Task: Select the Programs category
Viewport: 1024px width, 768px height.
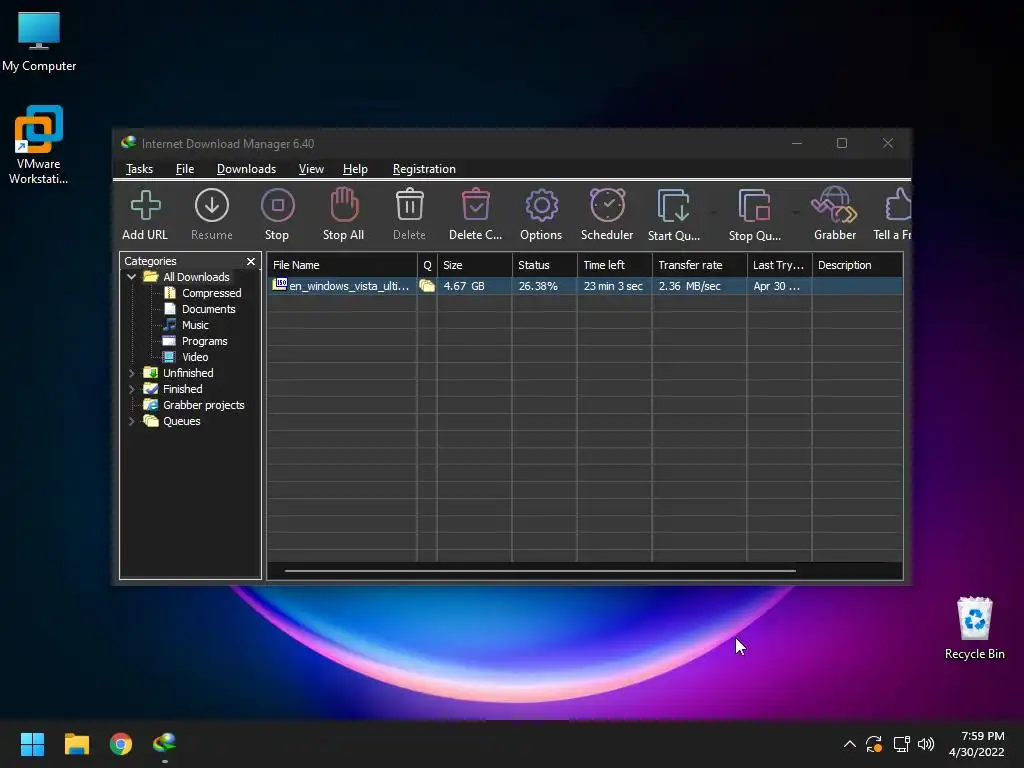Action: (204, 341)
